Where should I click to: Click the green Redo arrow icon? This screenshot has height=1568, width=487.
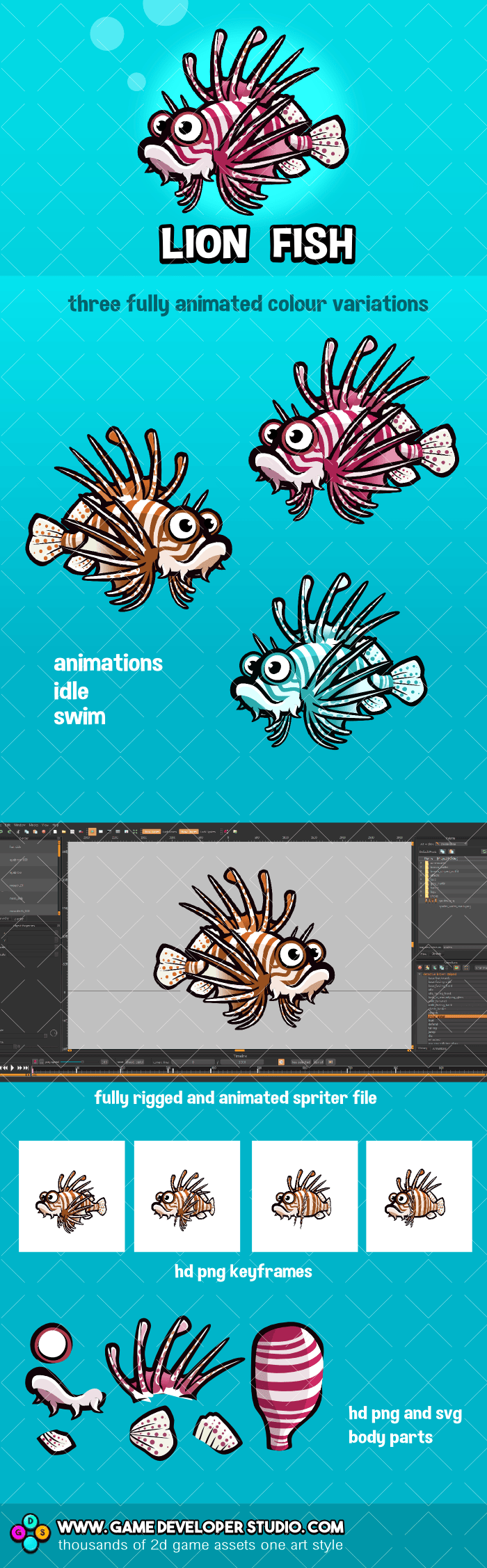tap(9, 831)
